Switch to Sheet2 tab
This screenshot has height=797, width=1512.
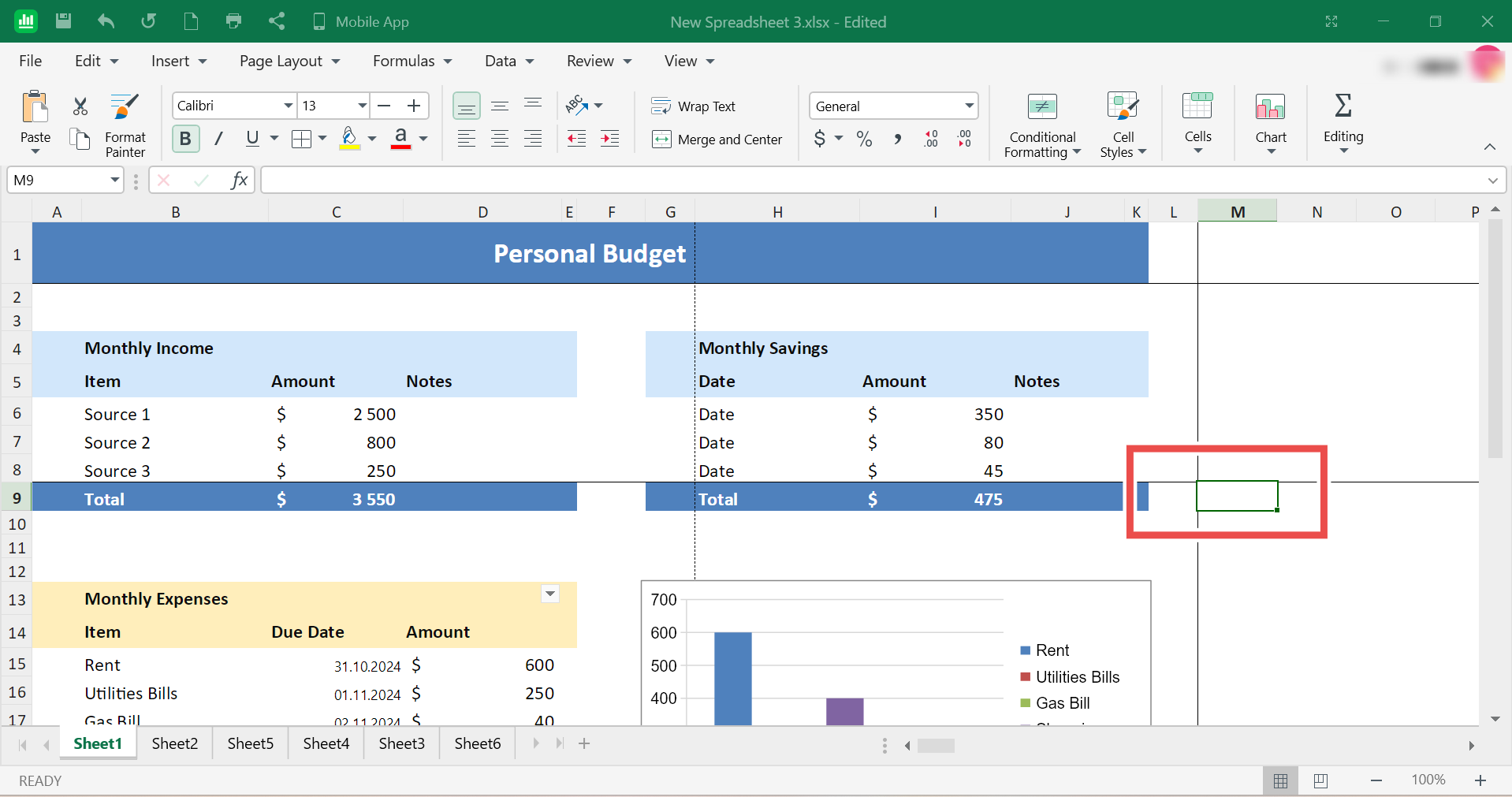[x=175, y=743]
